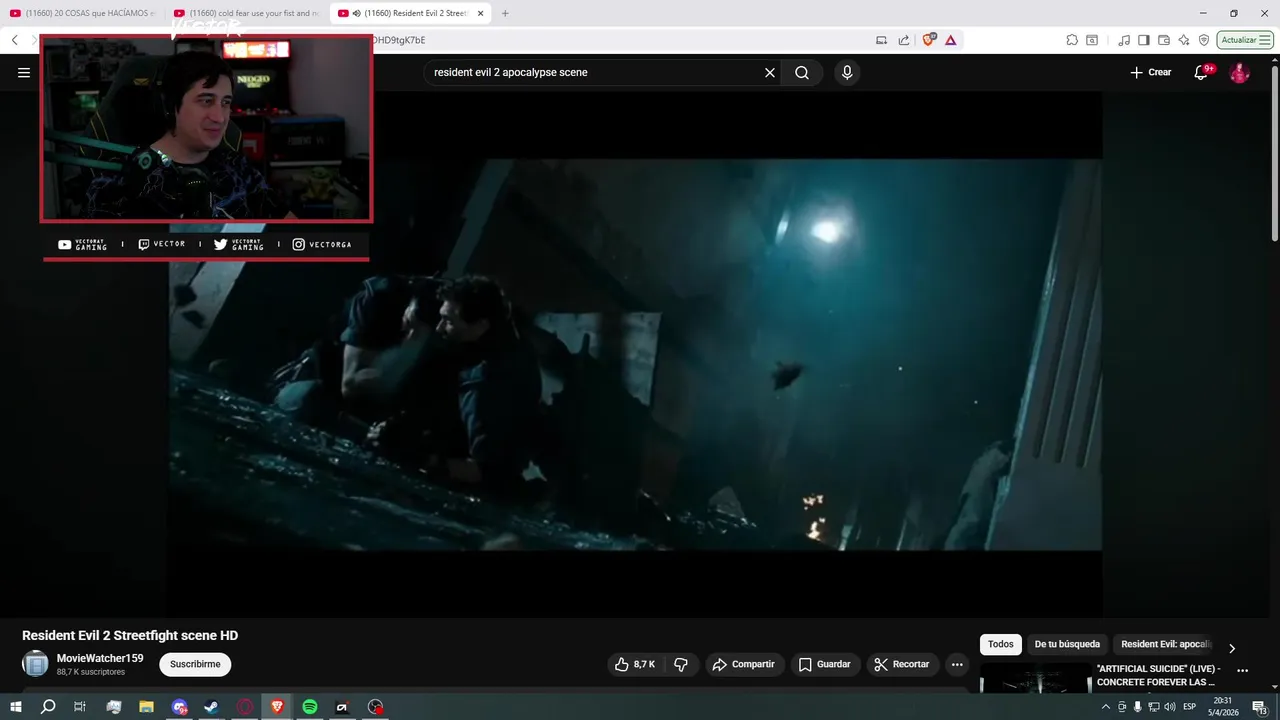Open the MovieWatcher159 channel name link
The height and width of the screenshot is (720, 1280).
(x=100, y=658)
